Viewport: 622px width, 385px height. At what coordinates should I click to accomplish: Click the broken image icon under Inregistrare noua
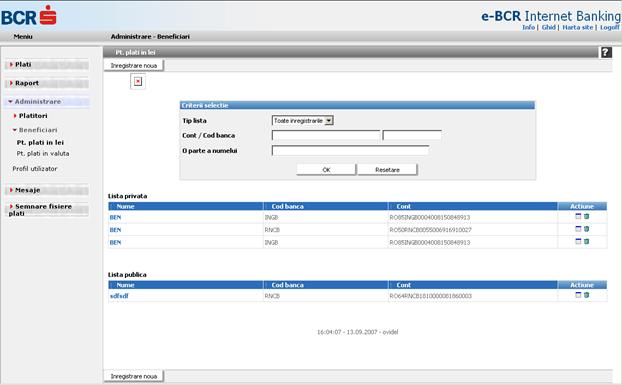point(138,81)
